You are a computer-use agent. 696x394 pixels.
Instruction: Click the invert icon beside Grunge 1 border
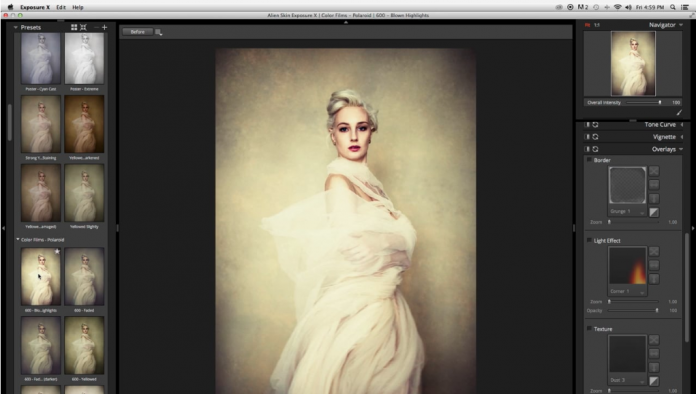point(654,212)
